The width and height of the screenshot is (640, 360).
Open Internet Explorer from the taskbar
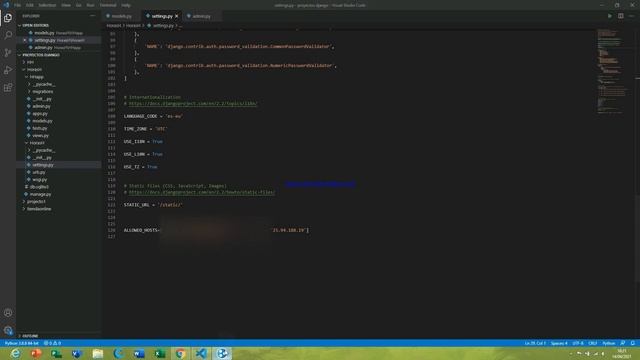(15, 353)
